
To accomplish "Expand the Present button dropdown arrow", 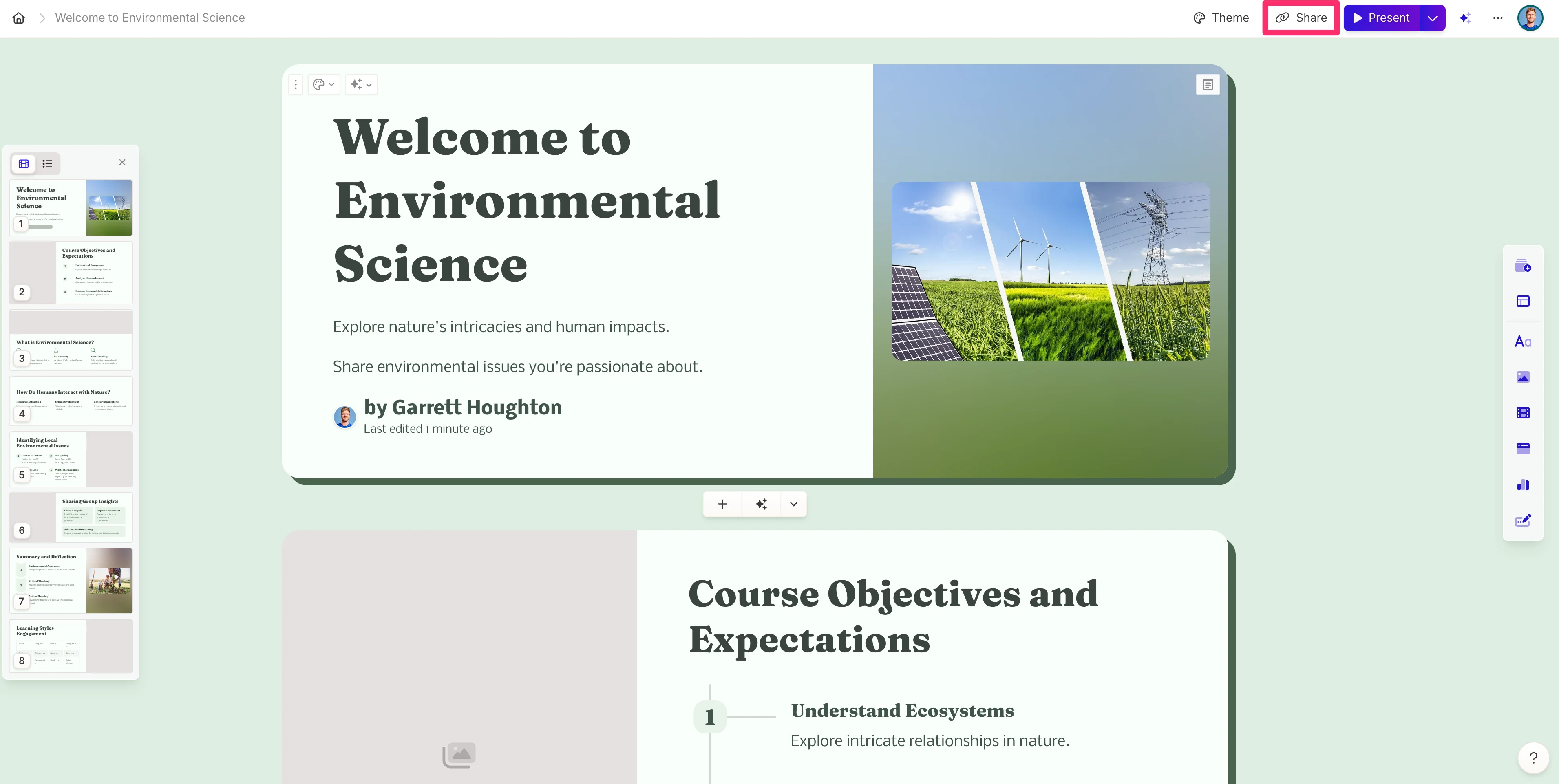I will (x=1432, y=18).
